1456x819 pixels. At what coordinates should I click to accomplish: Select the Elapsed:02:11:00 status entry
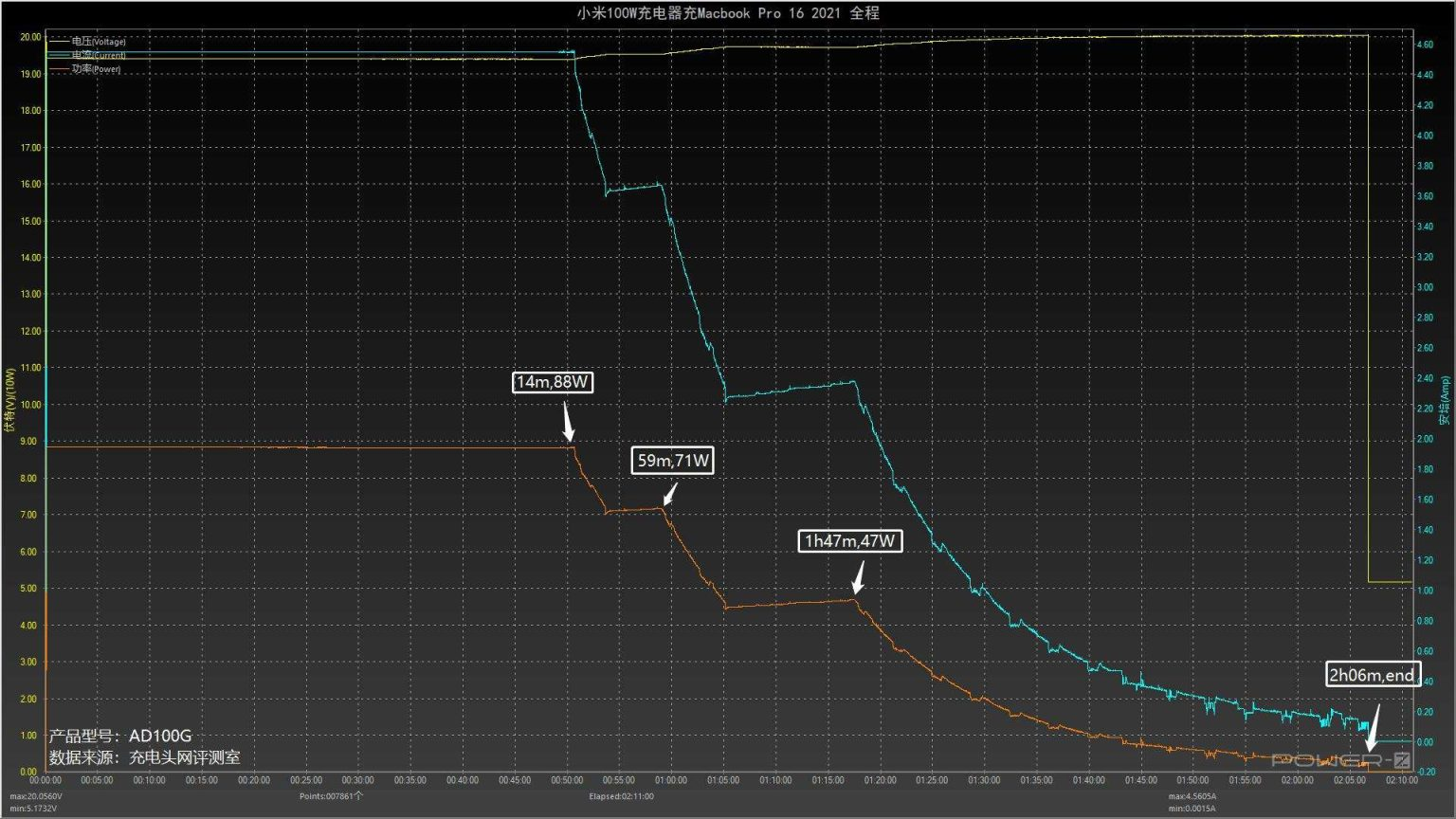tap(621, 796)
